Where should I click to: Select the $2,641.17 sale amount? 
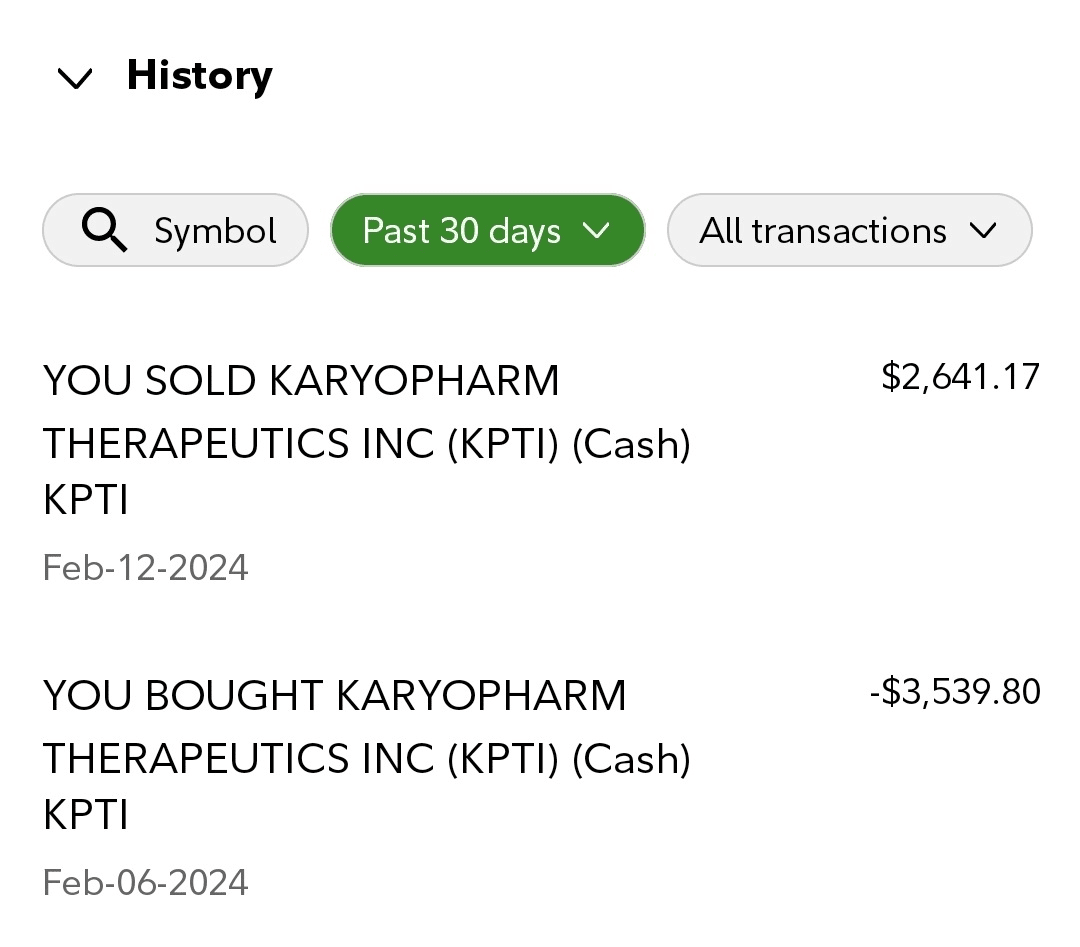[960, 377]
